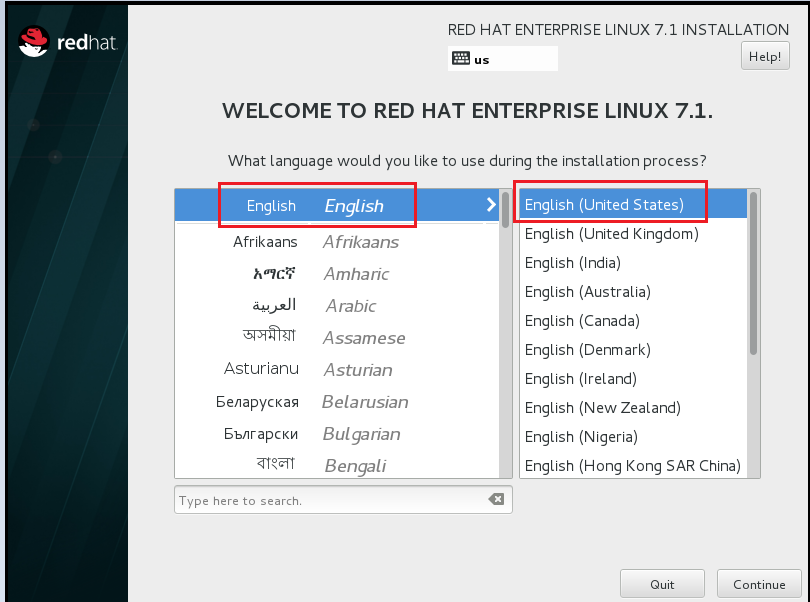Viewport: 810px width, 602px height.
Task: Select Asturian language
Action: pos(337,370)
